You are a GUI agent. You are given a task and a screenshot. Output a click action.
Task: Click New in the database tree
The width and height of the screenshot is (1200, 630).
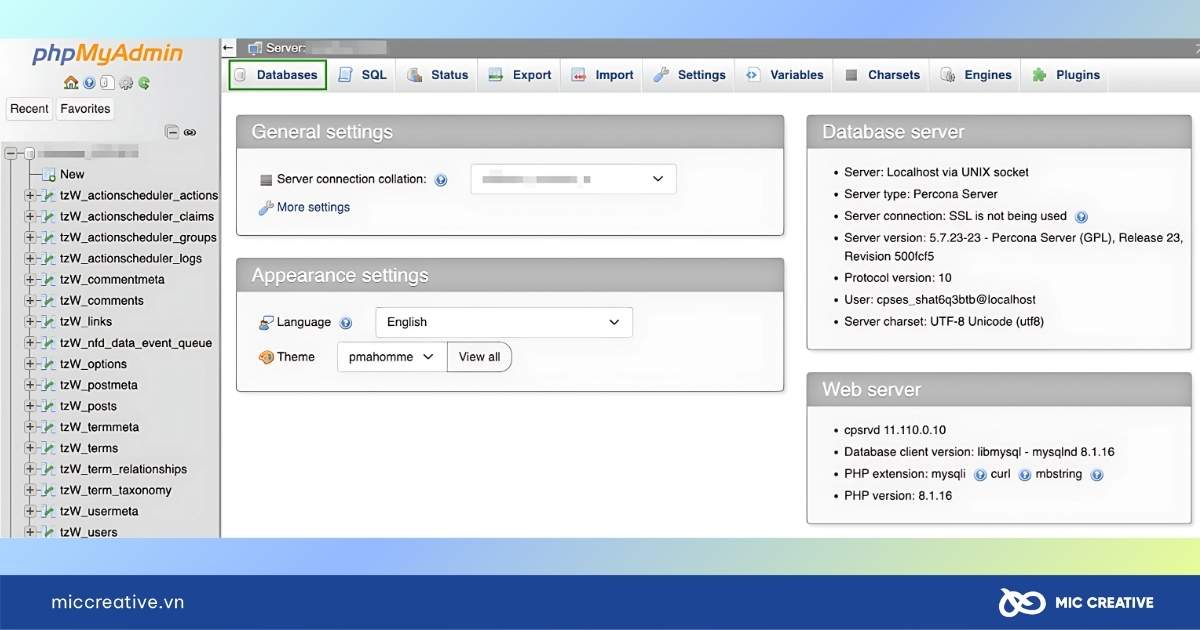coord(72,174)
